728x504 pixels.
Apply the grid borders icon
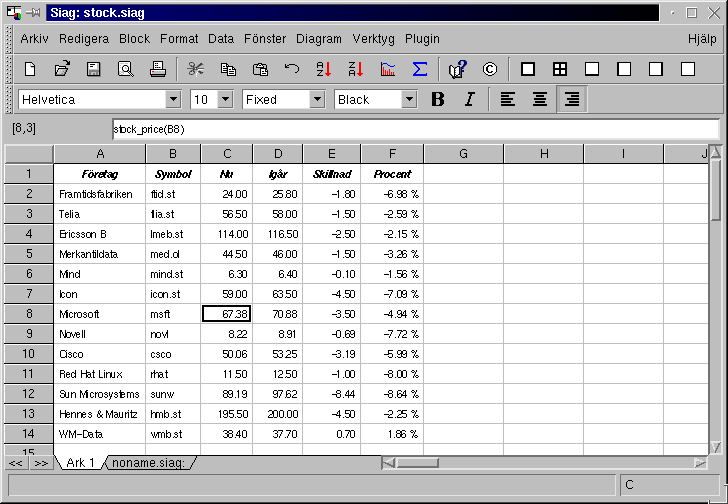[x=560, y=69]
